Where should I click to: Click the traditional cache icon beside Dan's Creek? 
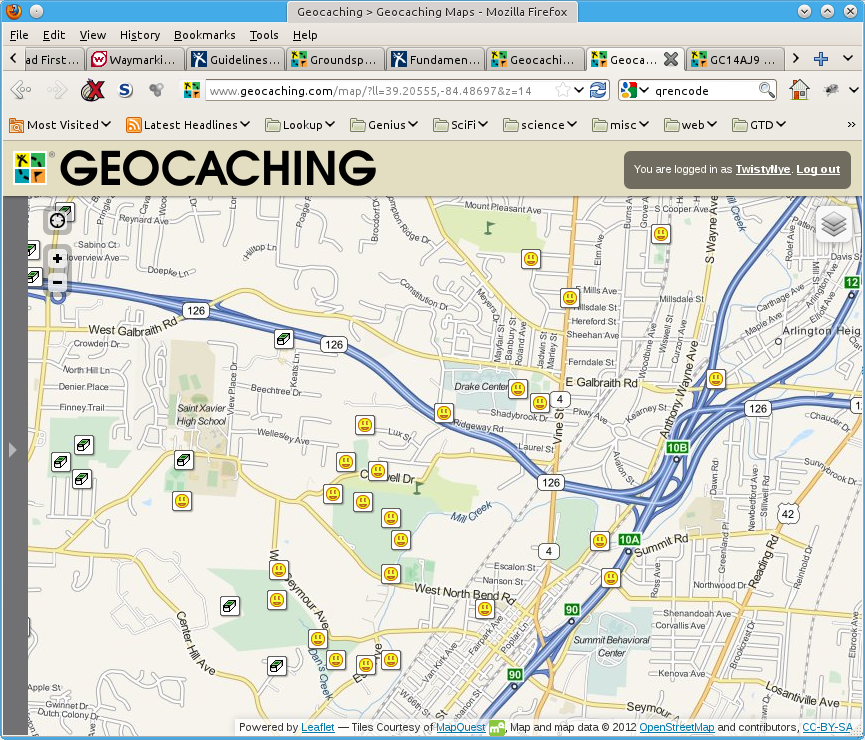pos(277,666)
